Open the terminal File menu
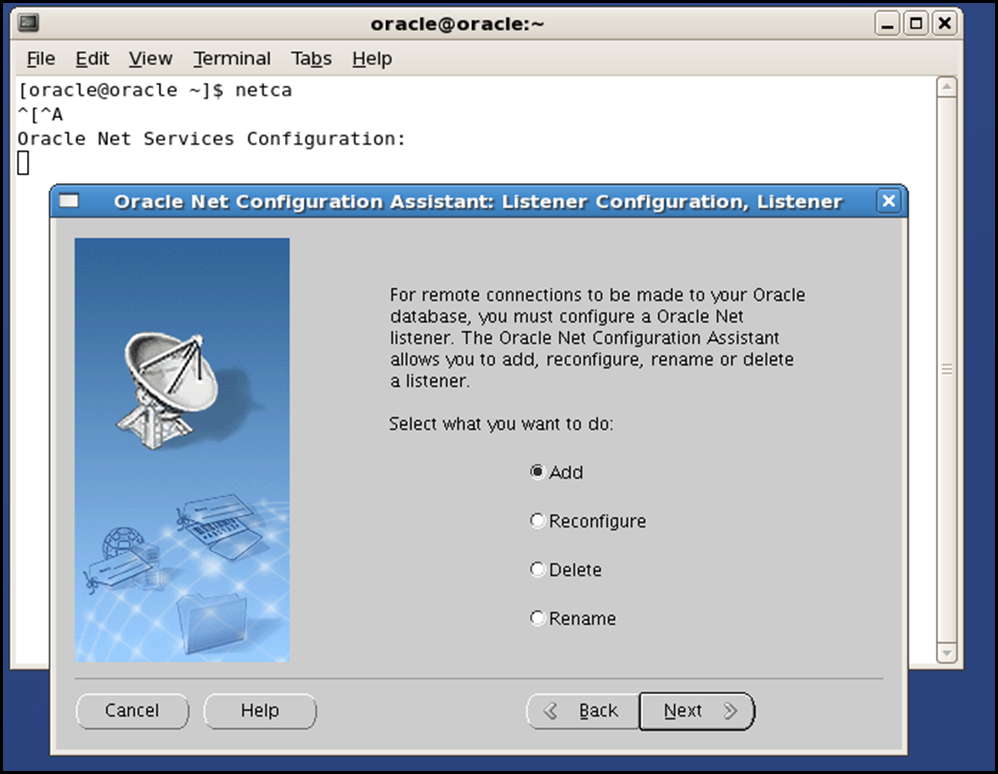This screenshot has width=998, height=774. pos(41,59)
